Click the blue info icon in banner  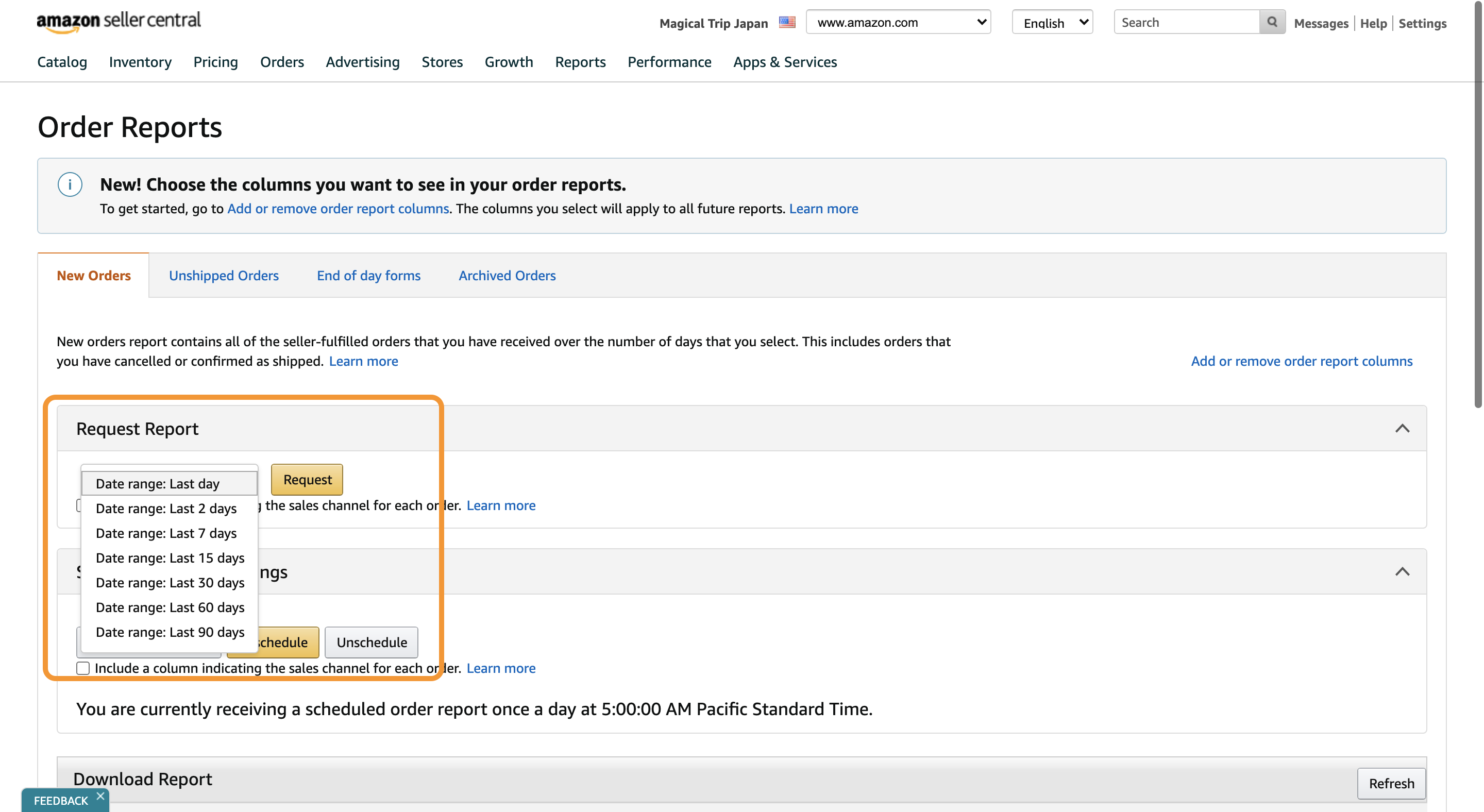[x=70, y=185]
